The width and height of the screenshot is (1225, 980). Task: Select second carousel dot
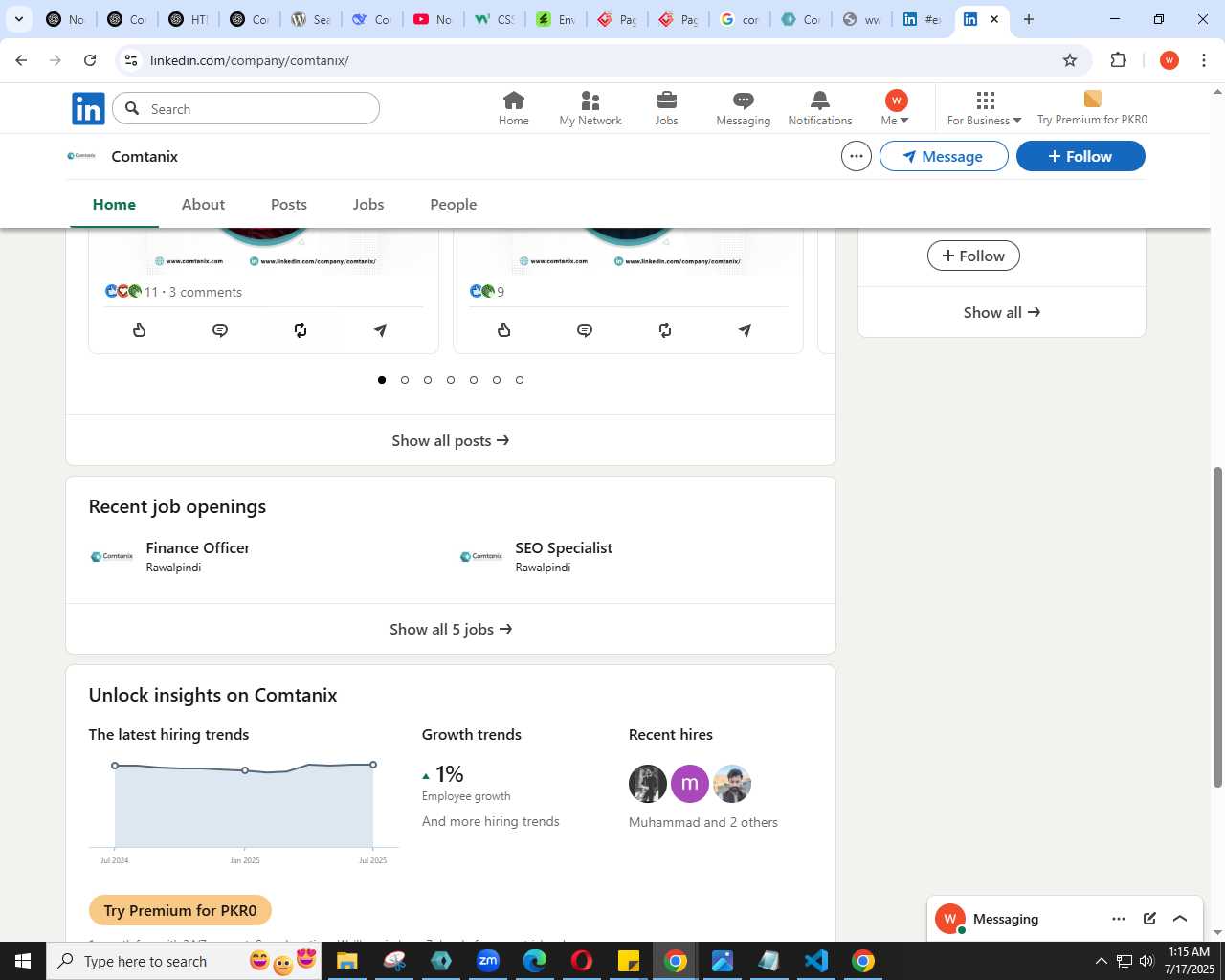[x=405, y=380]
